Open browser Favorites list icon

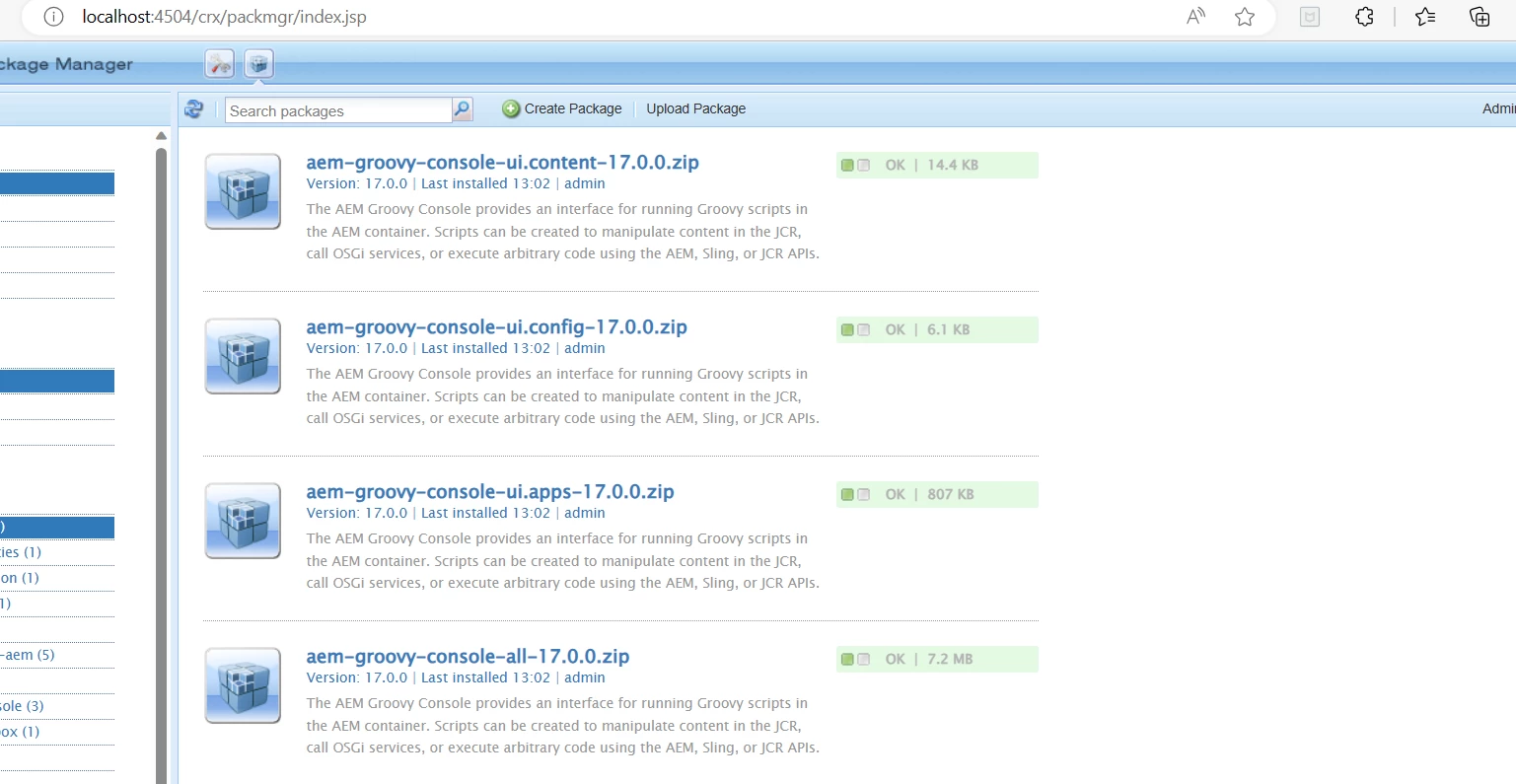point(1425,17)
